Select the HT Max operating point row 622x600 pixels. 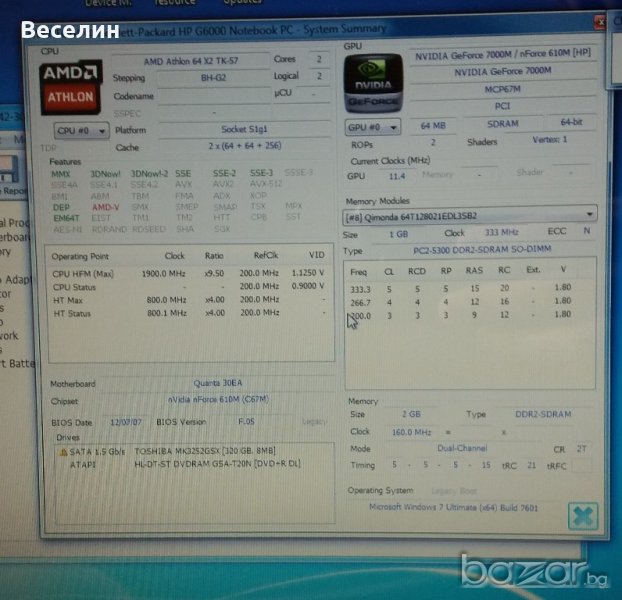(x=188, y=300)
